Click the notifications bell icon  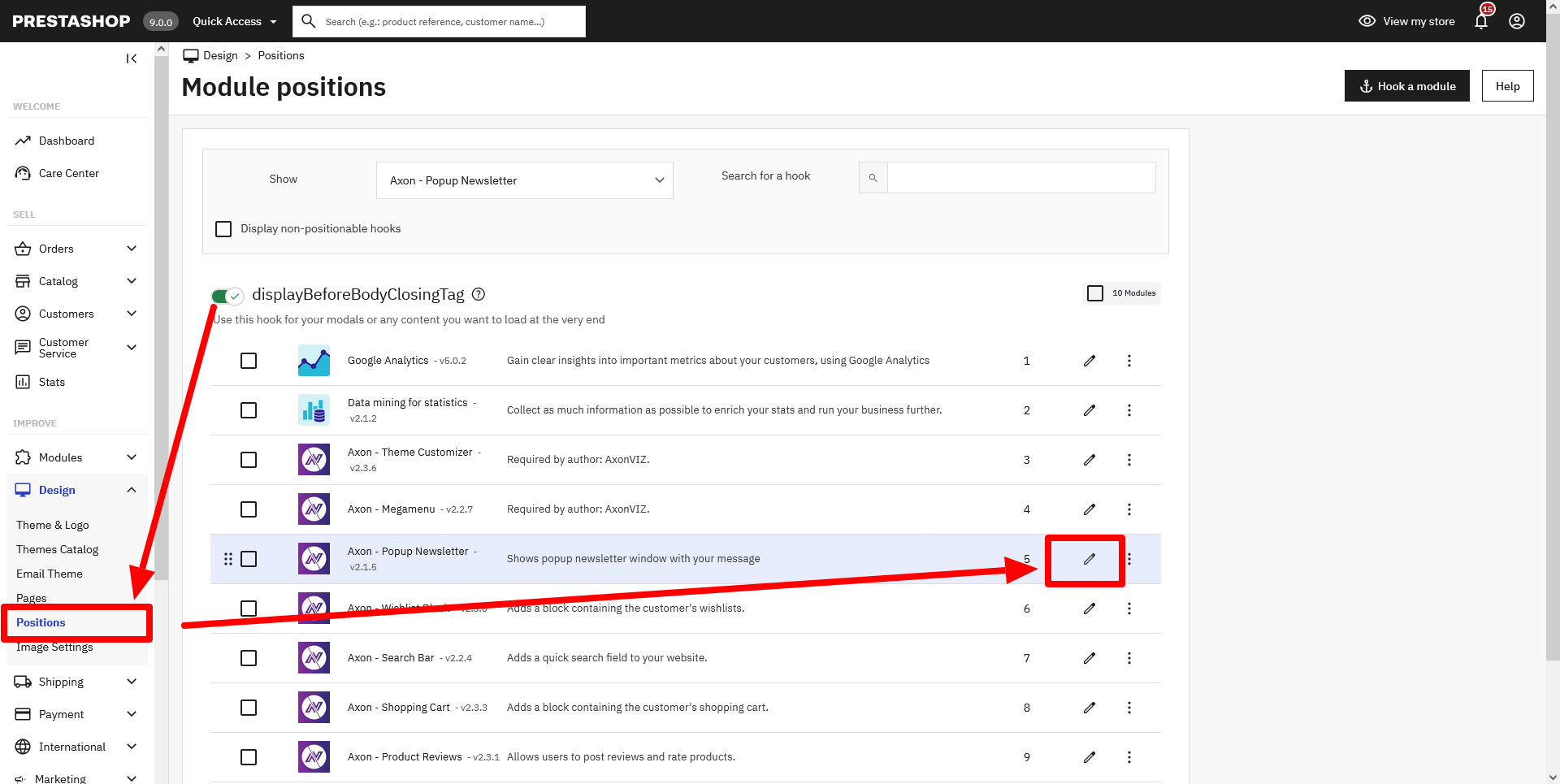click(x=1480, y=22)
